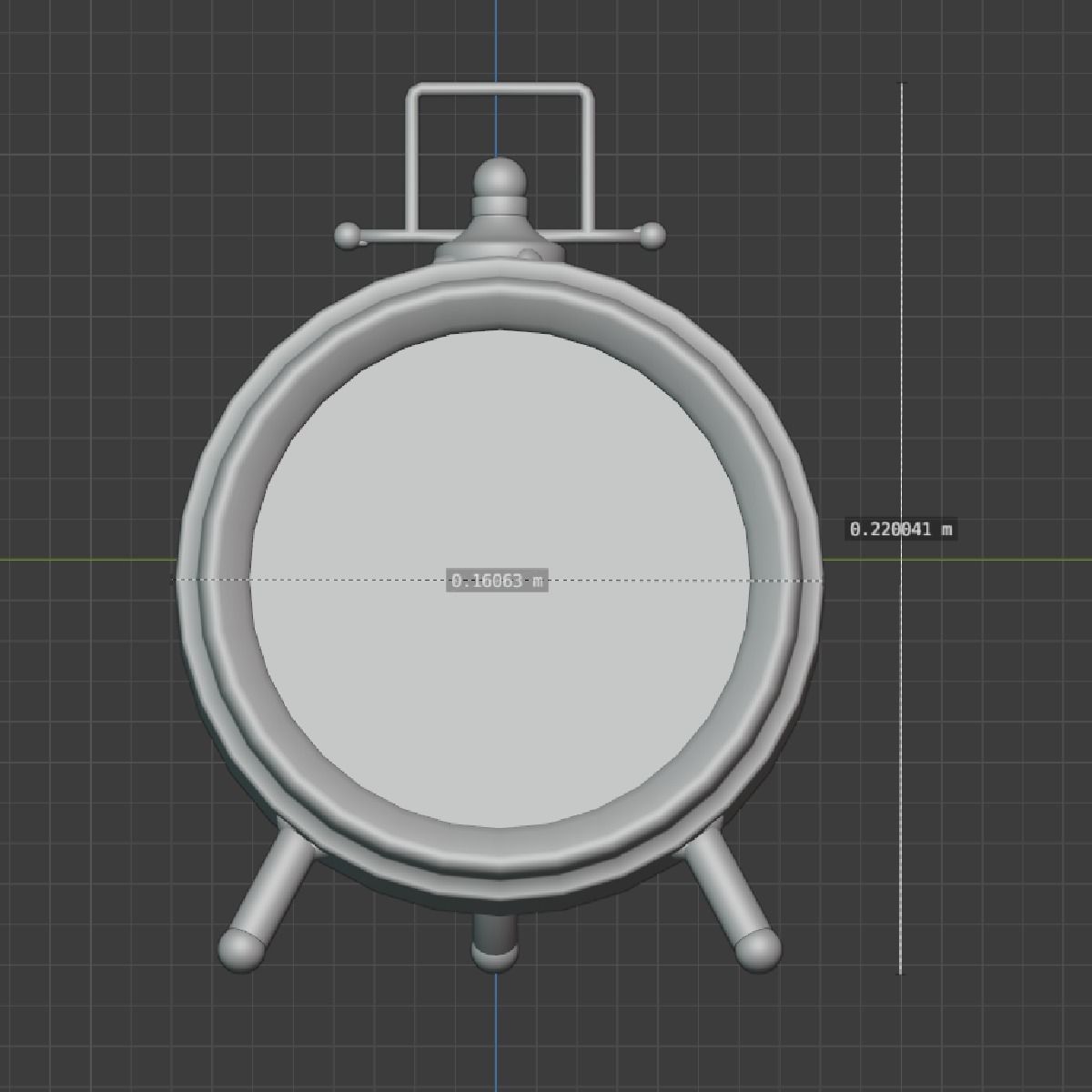The height and width of the screenshot is (1092, 1092).
Task: Click the green horizontal axis line at left
Action: point(82,559)
